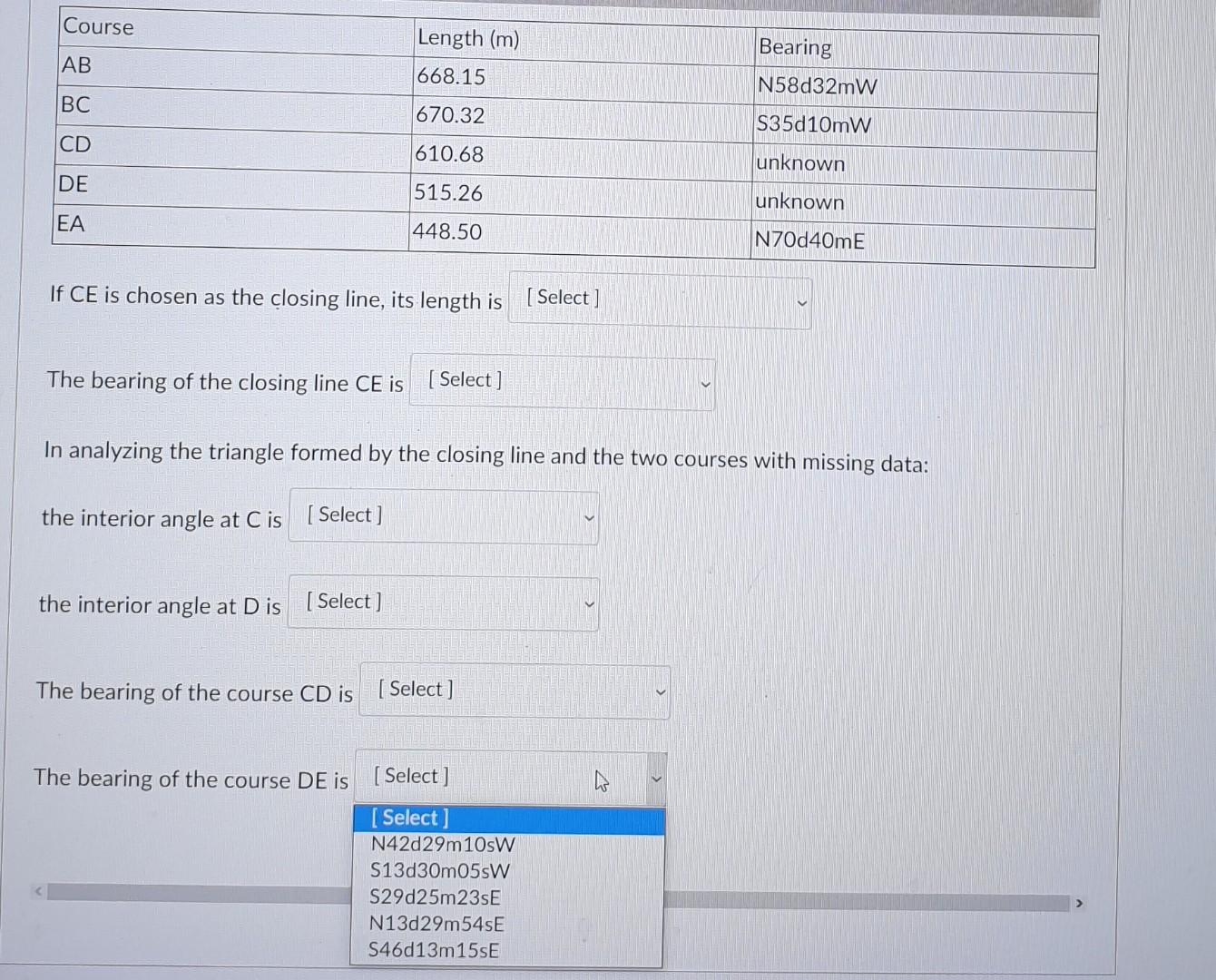Choose the highlighted [Select] default option
Viewport: 1216px width, 980px height.
pyautogui.click(x=409, y=818)
